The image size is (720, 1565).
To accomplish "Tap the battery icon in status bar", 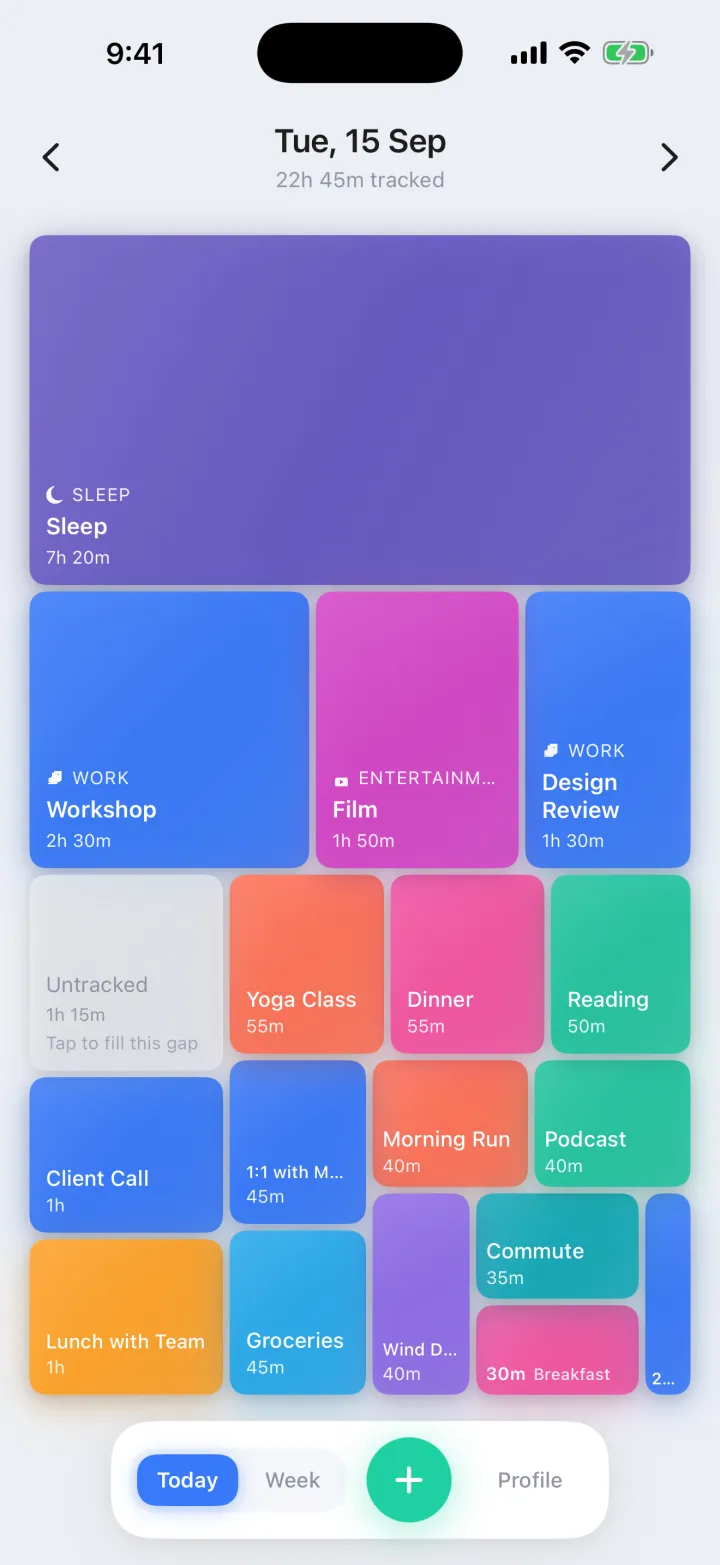I will click(628, 53).
